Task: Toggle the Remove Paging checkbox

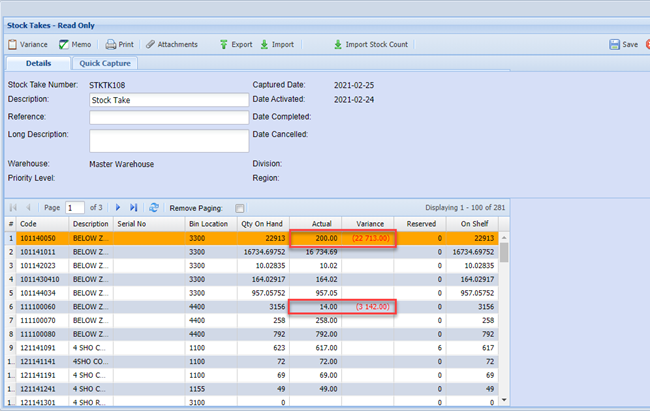Action: pyautogui.click(x=239, y=208)
